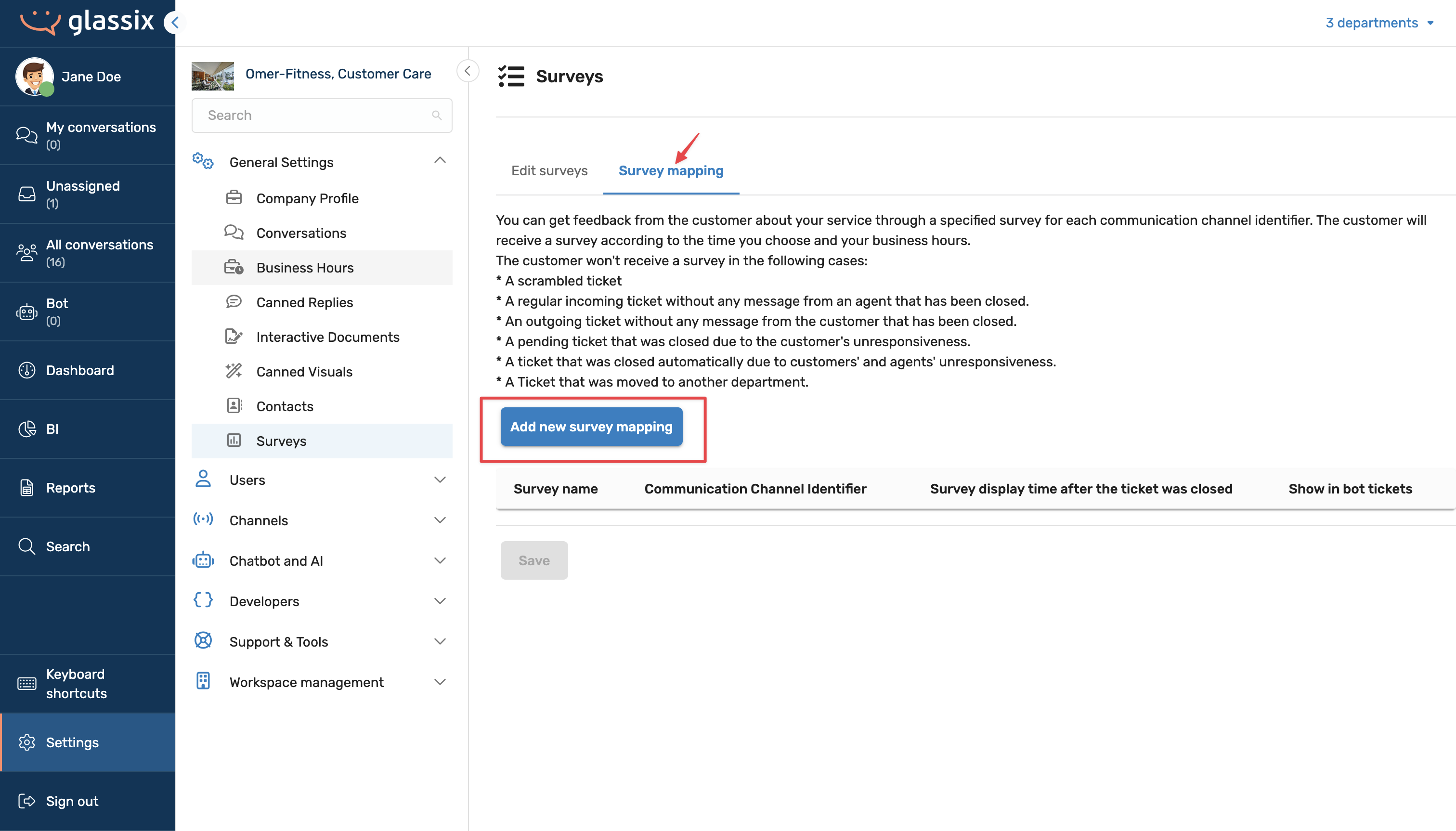Click Add new survey mapping button
The height and width of the screenshot is (831, 1456).
tap(591, 427)
